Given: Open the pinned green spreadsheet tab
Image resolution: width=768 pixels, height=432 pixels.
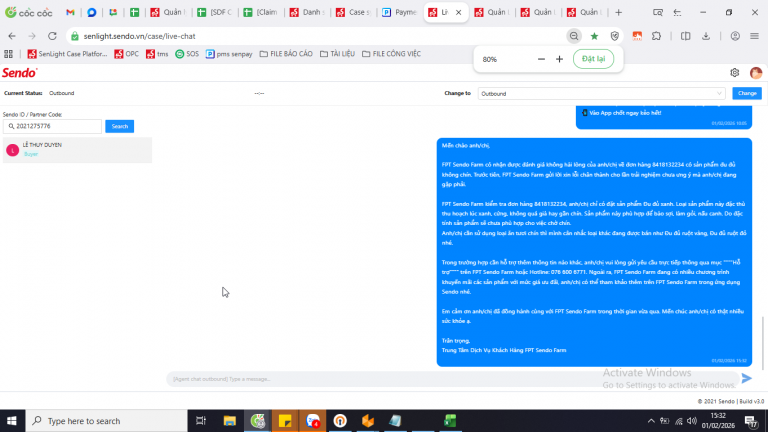Looking at the screenshot, I should [135, 12].
